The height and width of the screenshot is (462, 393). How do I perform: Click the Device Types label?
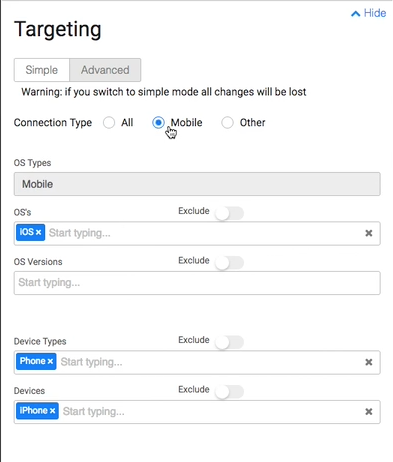[x=40, y=342]
